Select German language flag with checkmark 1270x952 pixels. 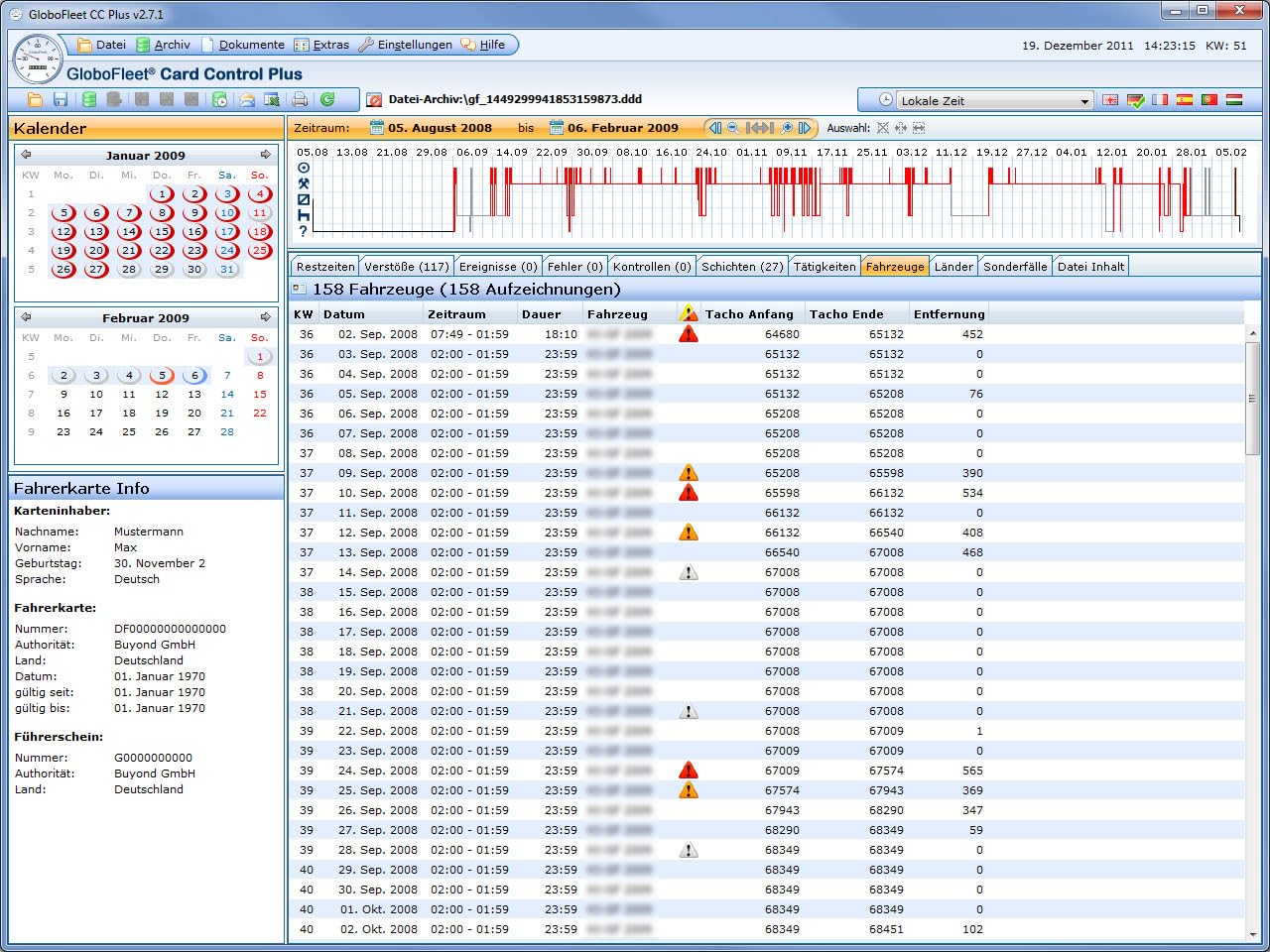(x=1136, y=100)
